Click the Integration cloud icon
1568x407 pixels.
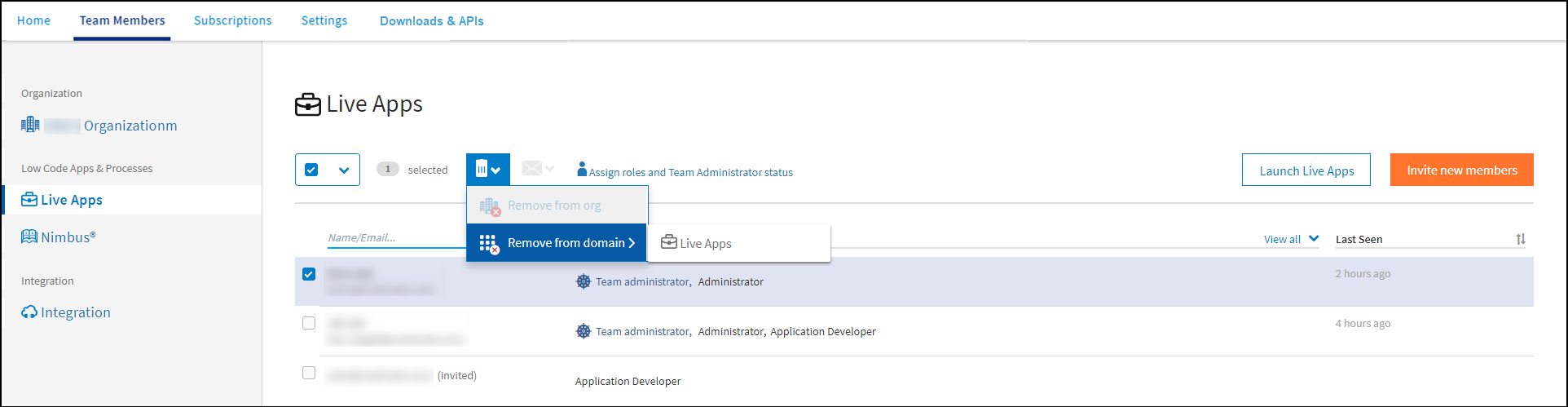click(29, 312)
